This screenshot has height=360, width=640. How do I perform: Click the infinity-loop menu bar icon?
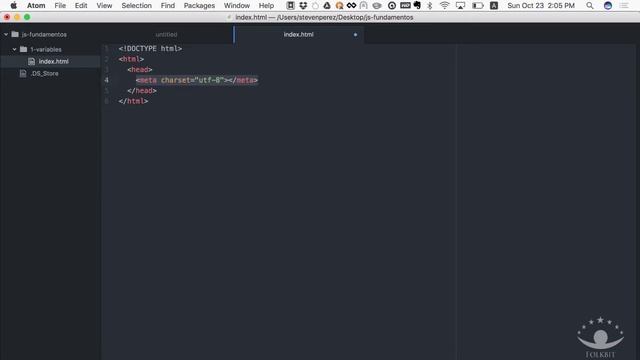point(351,5)
